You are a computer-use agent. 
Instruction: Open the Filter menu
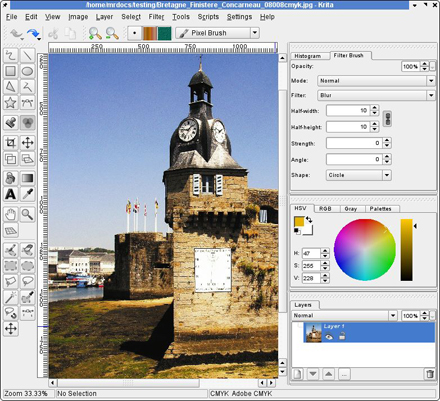(x=156, y=17)
